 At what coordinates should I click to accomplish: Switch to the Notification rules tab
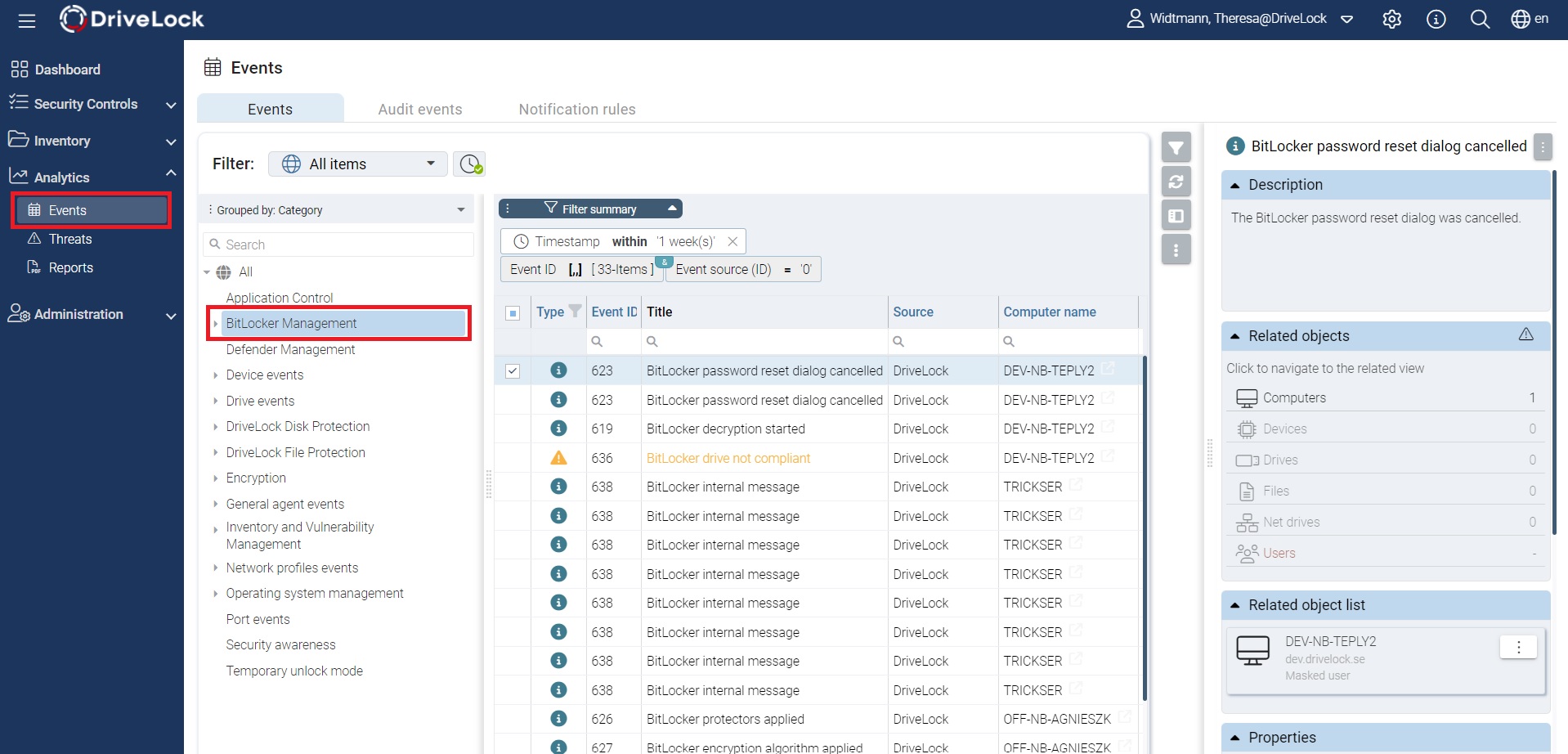pyautogui.click(x=577, y=109)
